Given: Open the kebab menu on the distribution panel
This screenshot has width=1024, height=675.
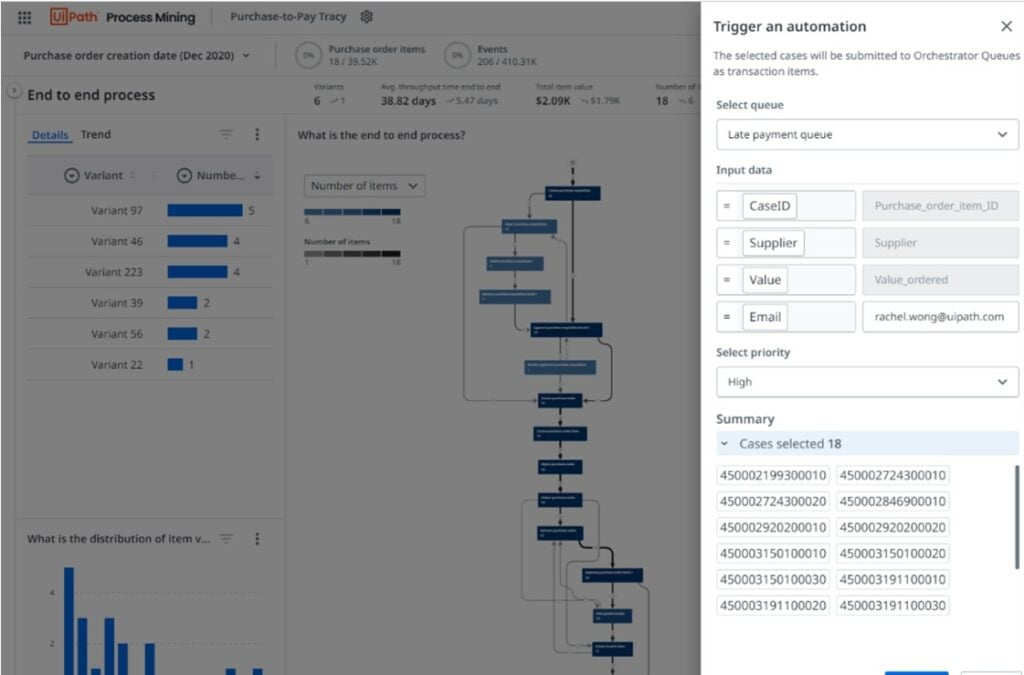Looking at the screenshot, I should (257, 538).
